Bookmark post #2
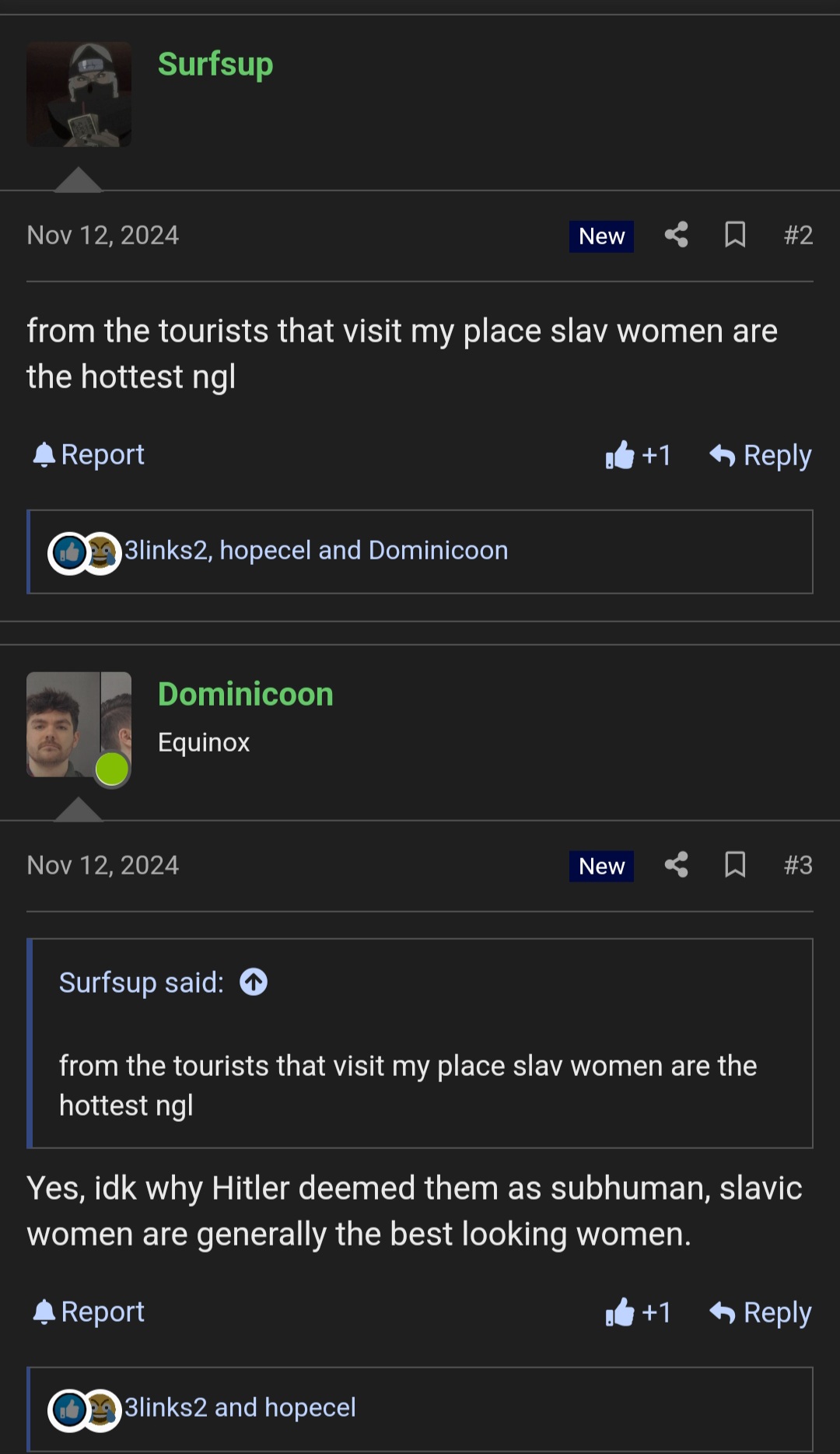Image resolution: width=840 pixels, height=1454 pixels. point(735,235)
